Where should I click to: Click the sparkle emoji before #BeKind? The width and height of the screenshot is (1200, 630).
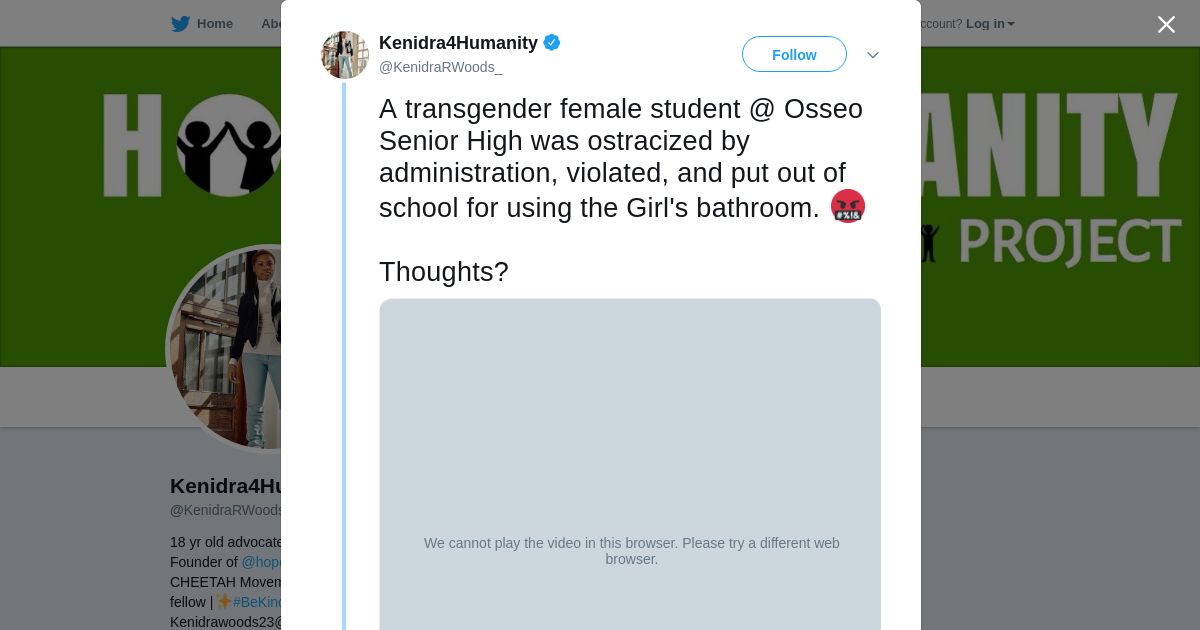224,602
